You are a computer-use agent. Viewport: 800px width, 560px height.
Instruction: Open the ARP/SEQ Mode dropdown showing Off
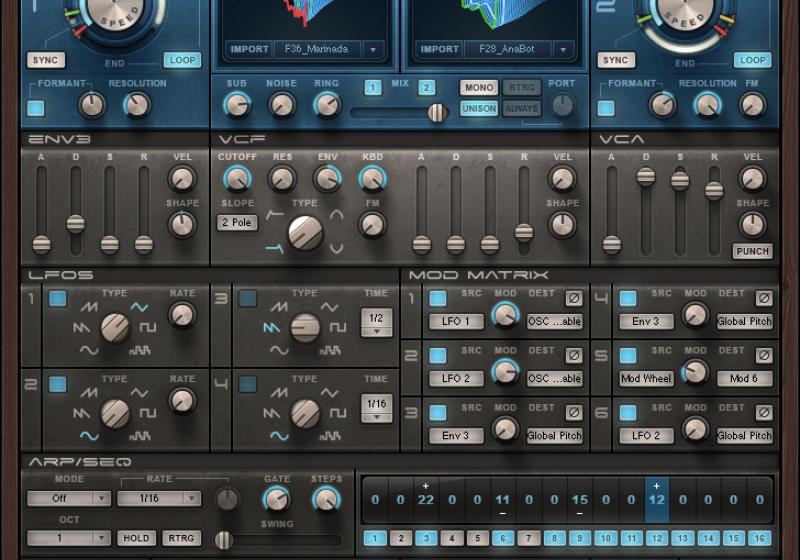[x=68, y=498]
